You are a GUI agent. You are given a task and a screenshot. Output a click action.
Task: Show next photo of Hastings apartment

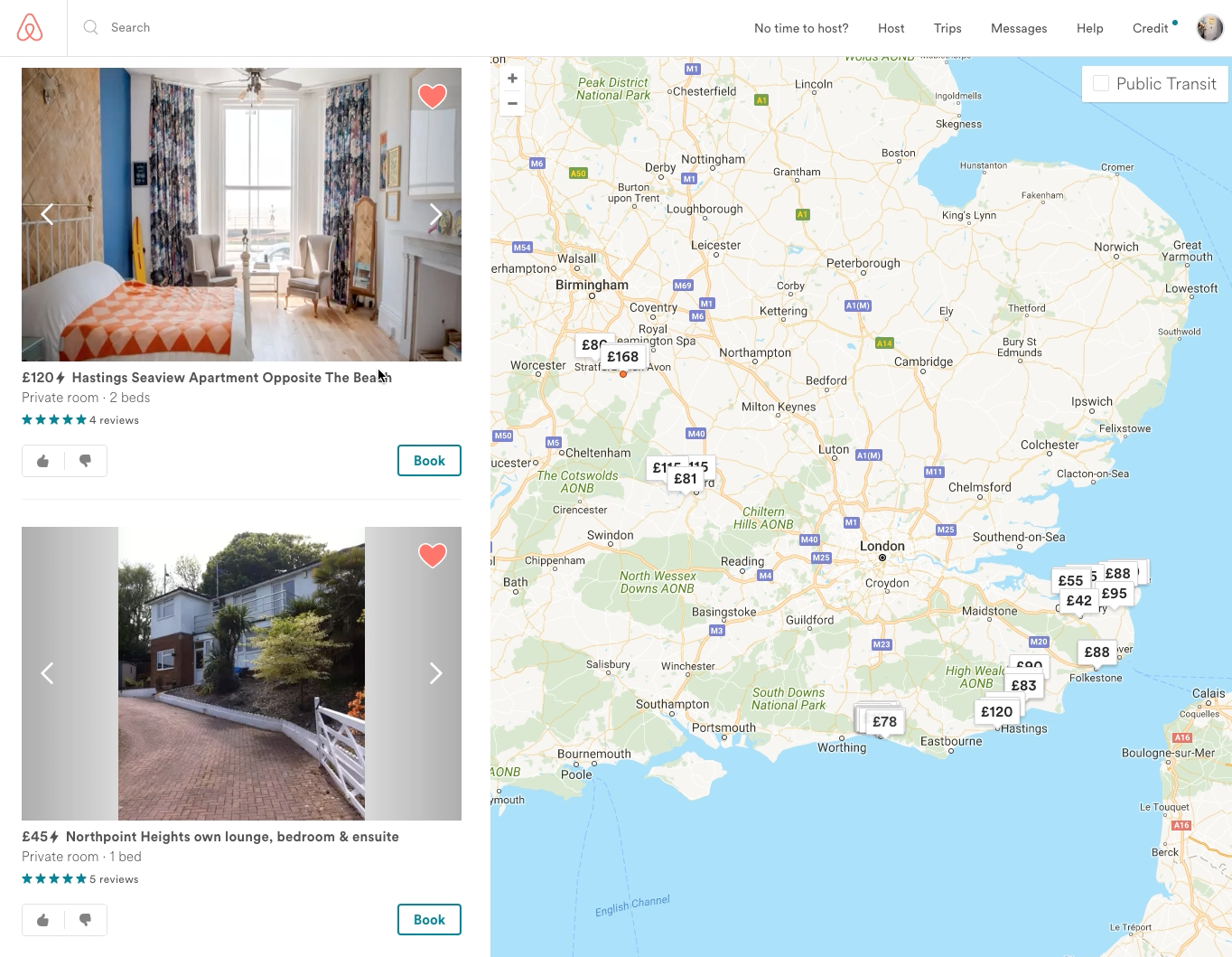435,214
